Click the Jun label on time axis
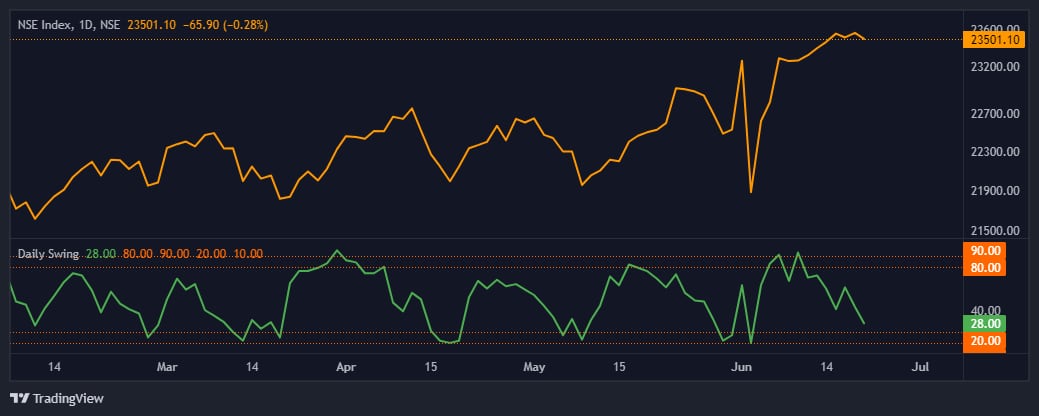 click(x=741, y=367)
